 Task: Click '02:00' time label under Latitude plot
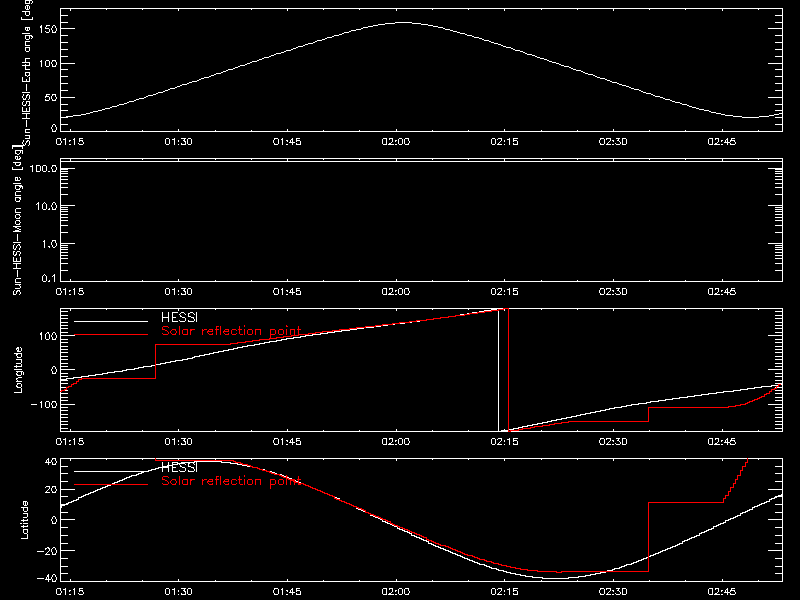click(x=395, y=591)
